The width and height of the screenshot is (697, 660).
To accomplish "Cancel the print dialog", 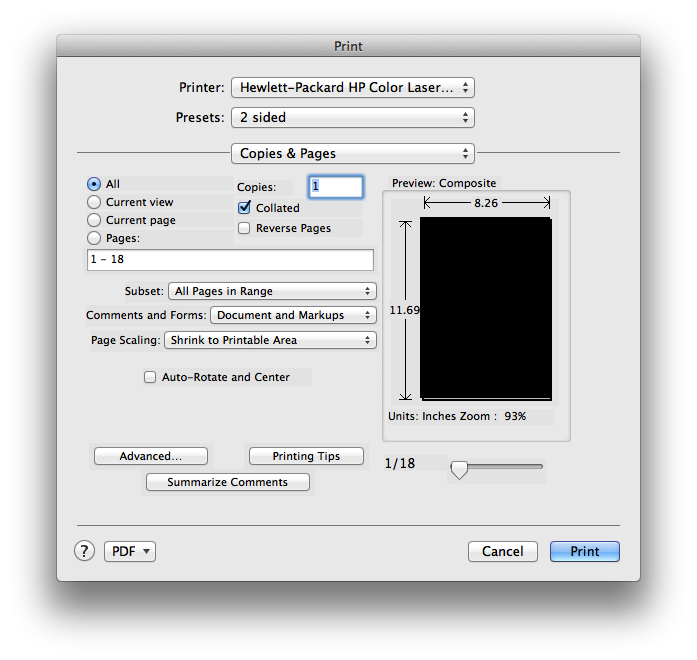I will [503, 552].
